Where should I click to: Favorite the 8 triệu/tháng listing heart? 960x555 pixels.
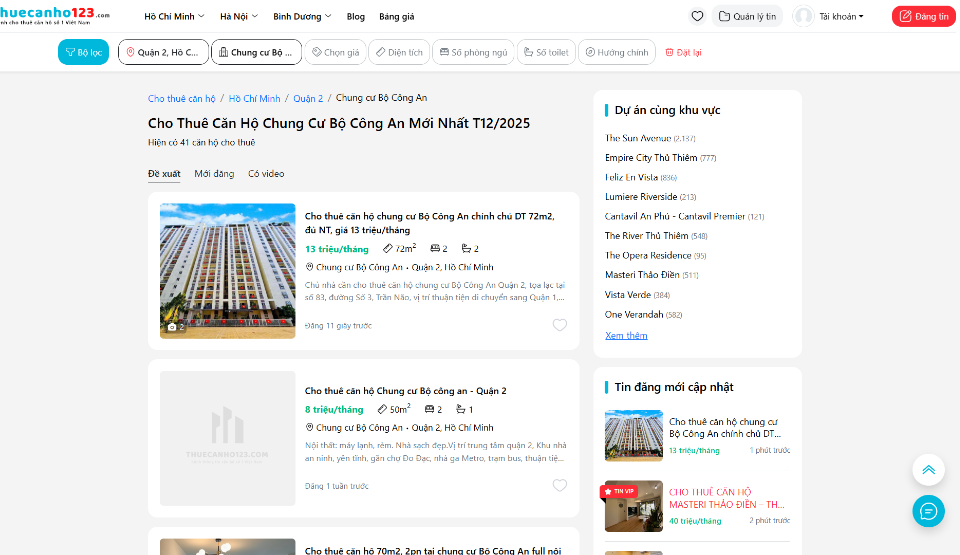coord(560,485)
